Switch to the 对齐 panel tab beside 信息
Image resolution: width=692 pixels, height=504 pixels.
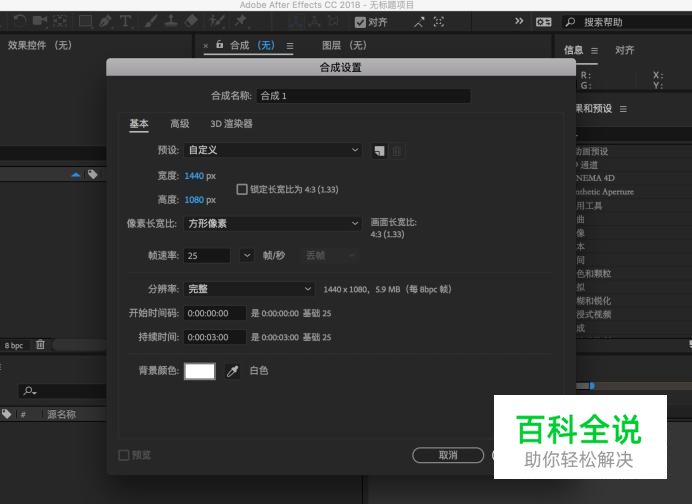point(624,50)
